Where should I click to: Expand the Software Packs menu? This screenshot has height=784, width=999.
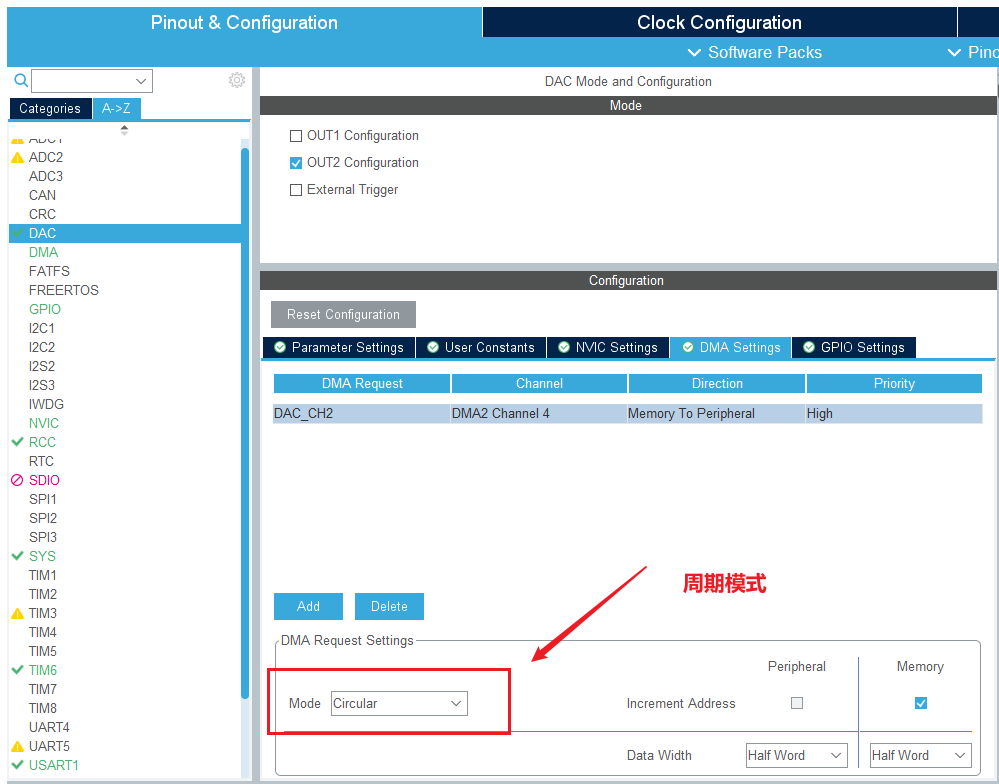click(755, 52)
